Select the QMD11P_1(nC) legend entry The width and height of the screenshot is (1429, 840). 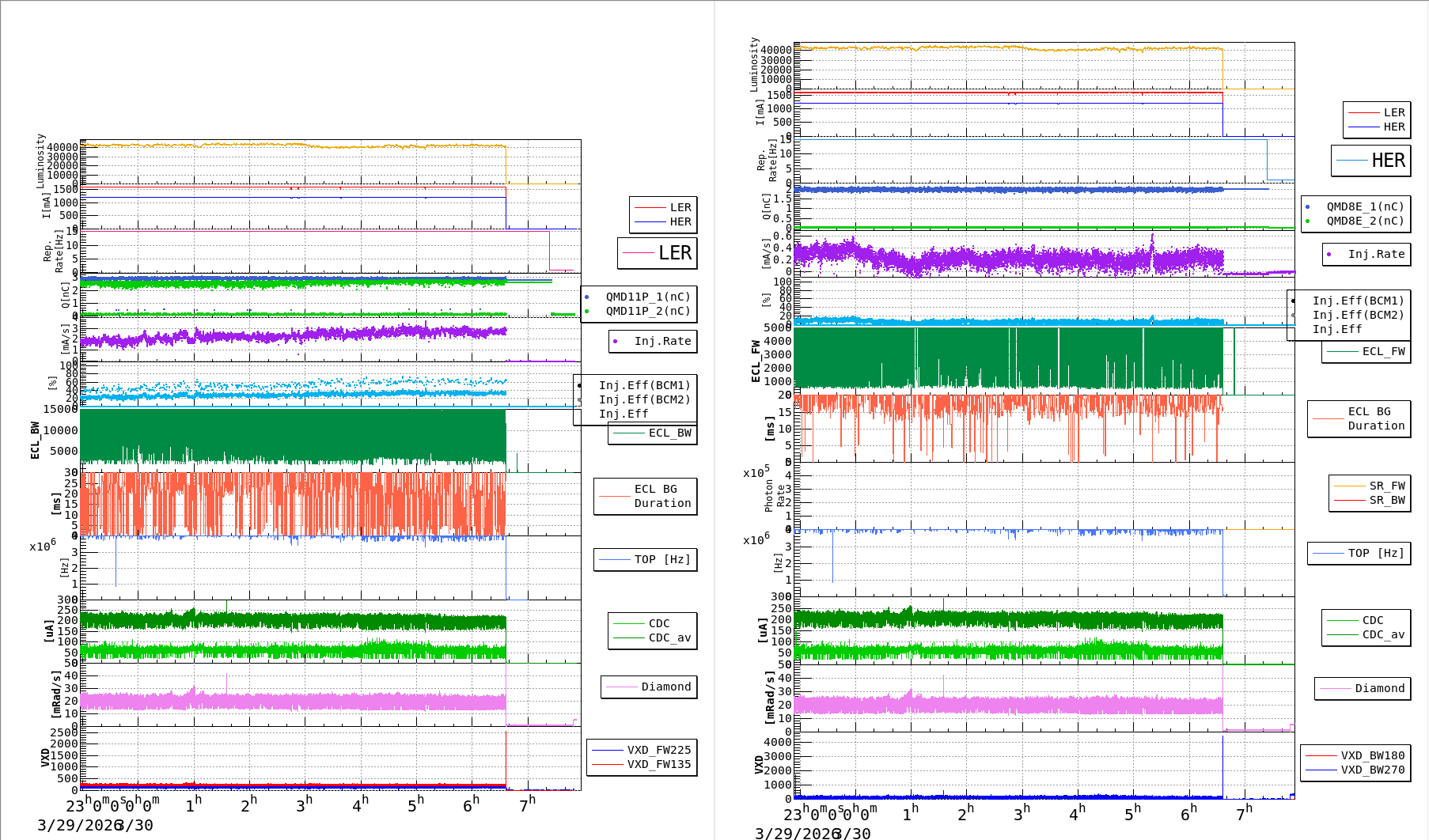647,297
